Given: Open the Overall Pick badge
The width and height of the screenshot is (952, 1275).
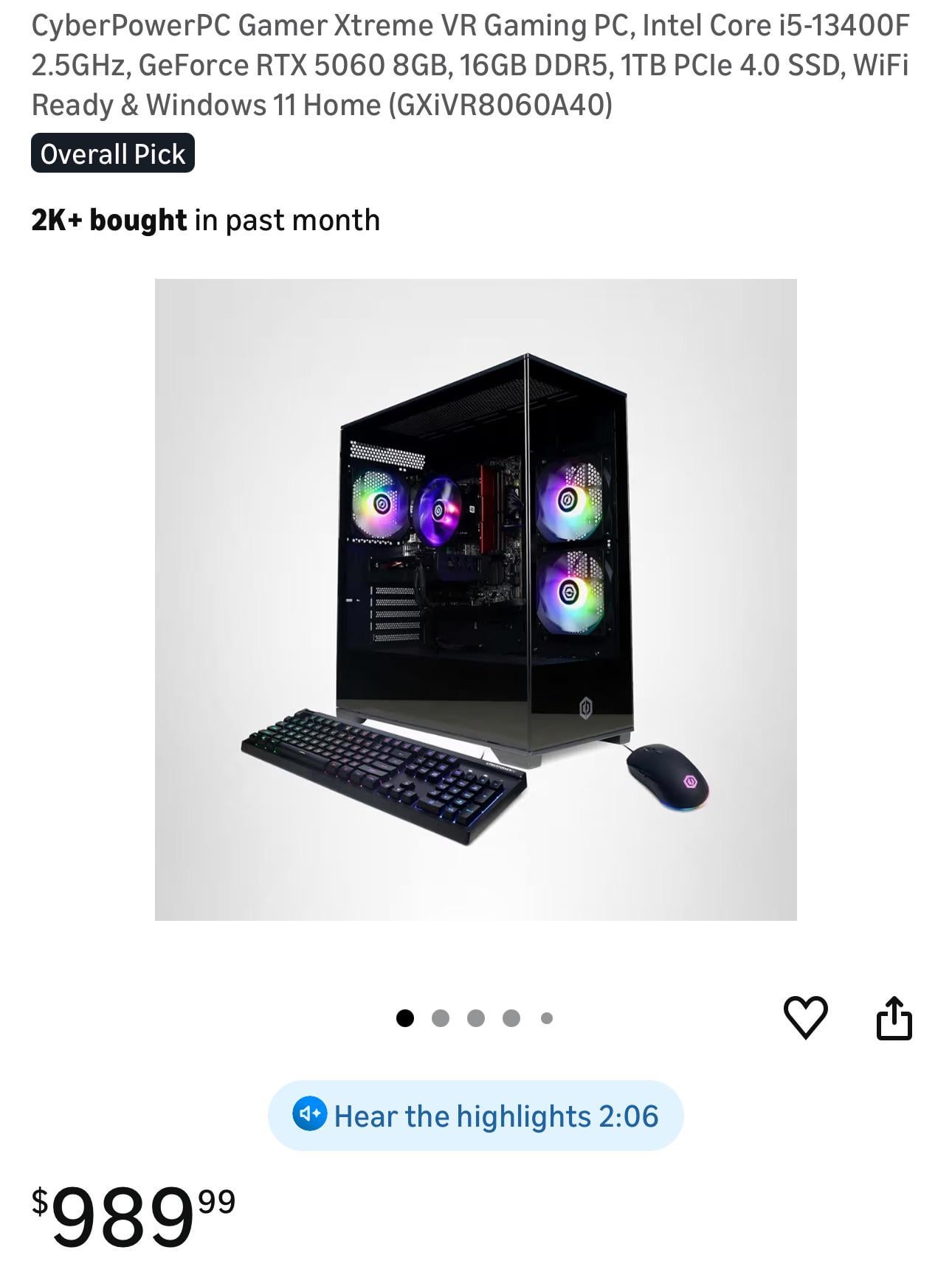Looking at the screenshot, I should coord(113,153).
